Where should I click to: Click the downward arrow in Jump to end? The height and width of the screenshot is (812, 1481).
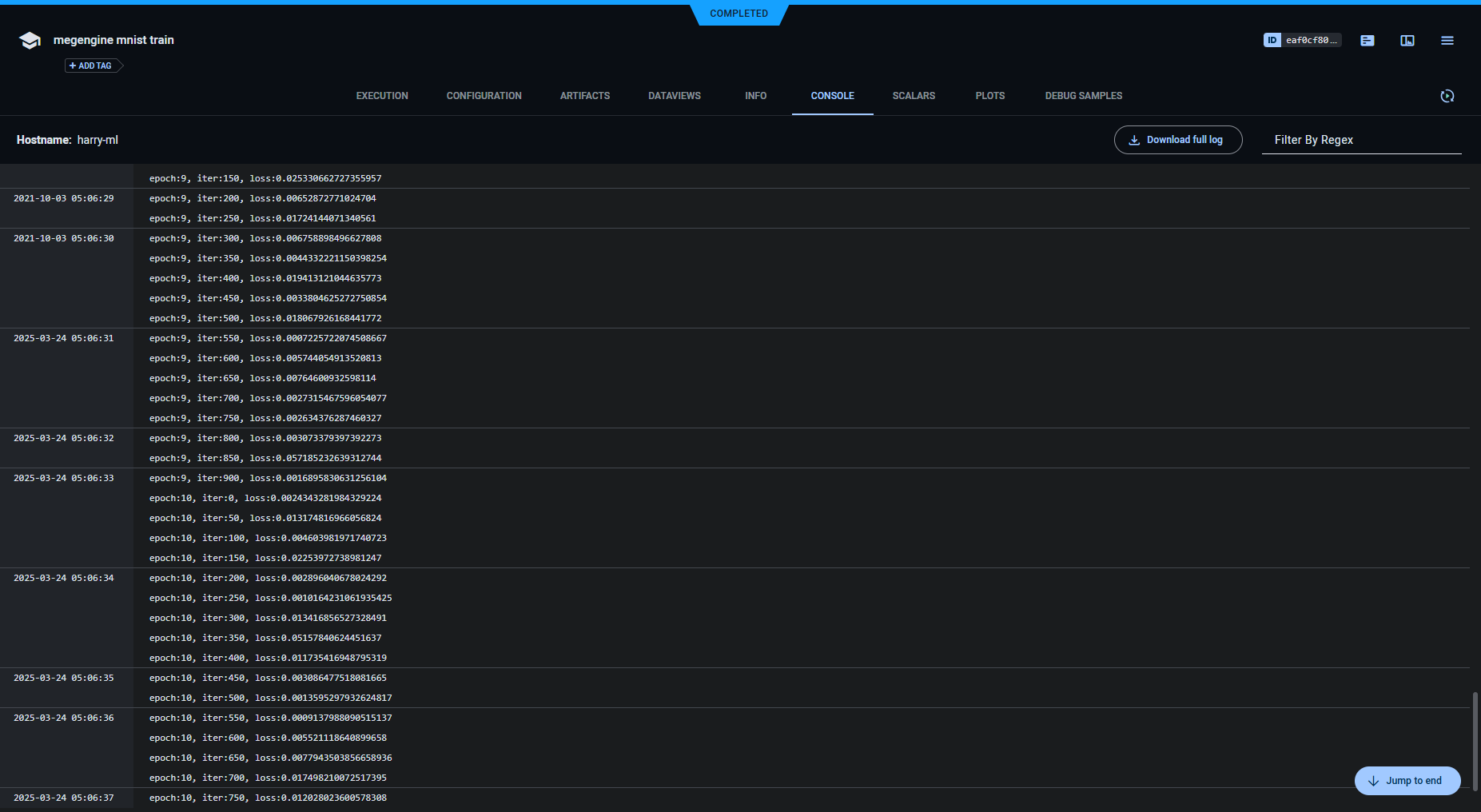pyautogui.click(x=1374, y=781)
